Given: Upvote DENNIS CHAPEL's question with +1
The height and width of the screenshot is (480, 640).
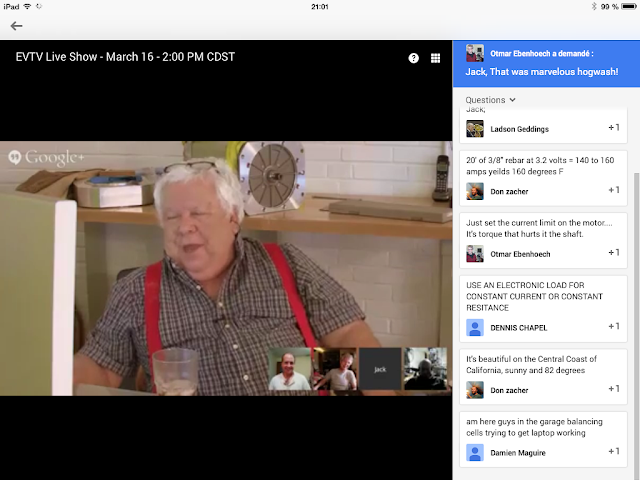Looking at the screenshot, I should click(614, 327).
